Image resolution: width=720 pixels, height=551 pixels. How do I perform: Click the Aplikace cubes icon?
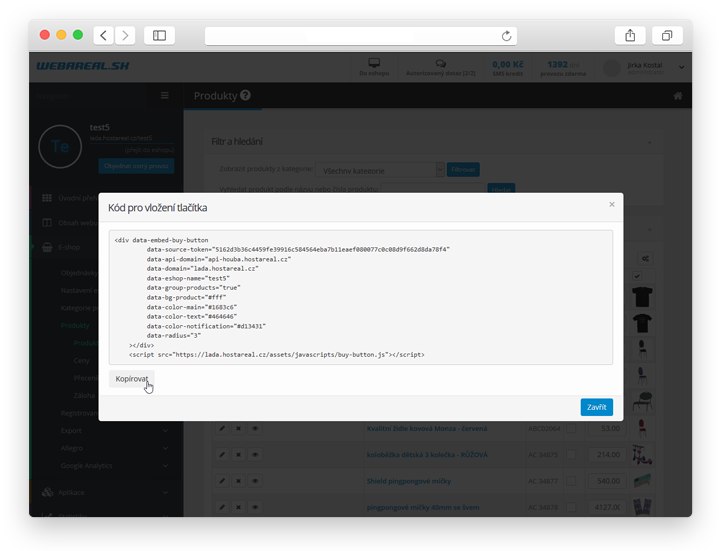click(47, 492)
